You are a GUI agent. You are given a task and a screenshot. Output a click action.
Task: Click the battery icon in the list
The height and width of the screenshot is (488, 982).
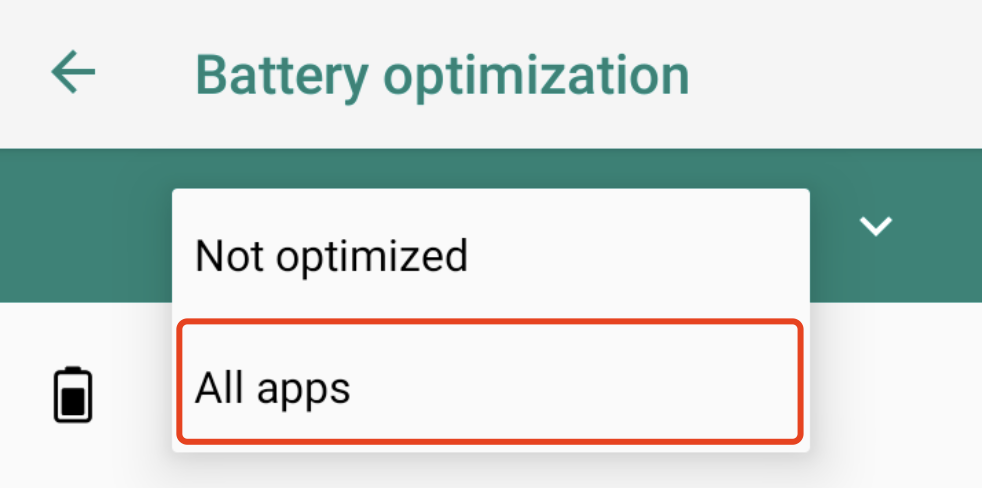72,394
